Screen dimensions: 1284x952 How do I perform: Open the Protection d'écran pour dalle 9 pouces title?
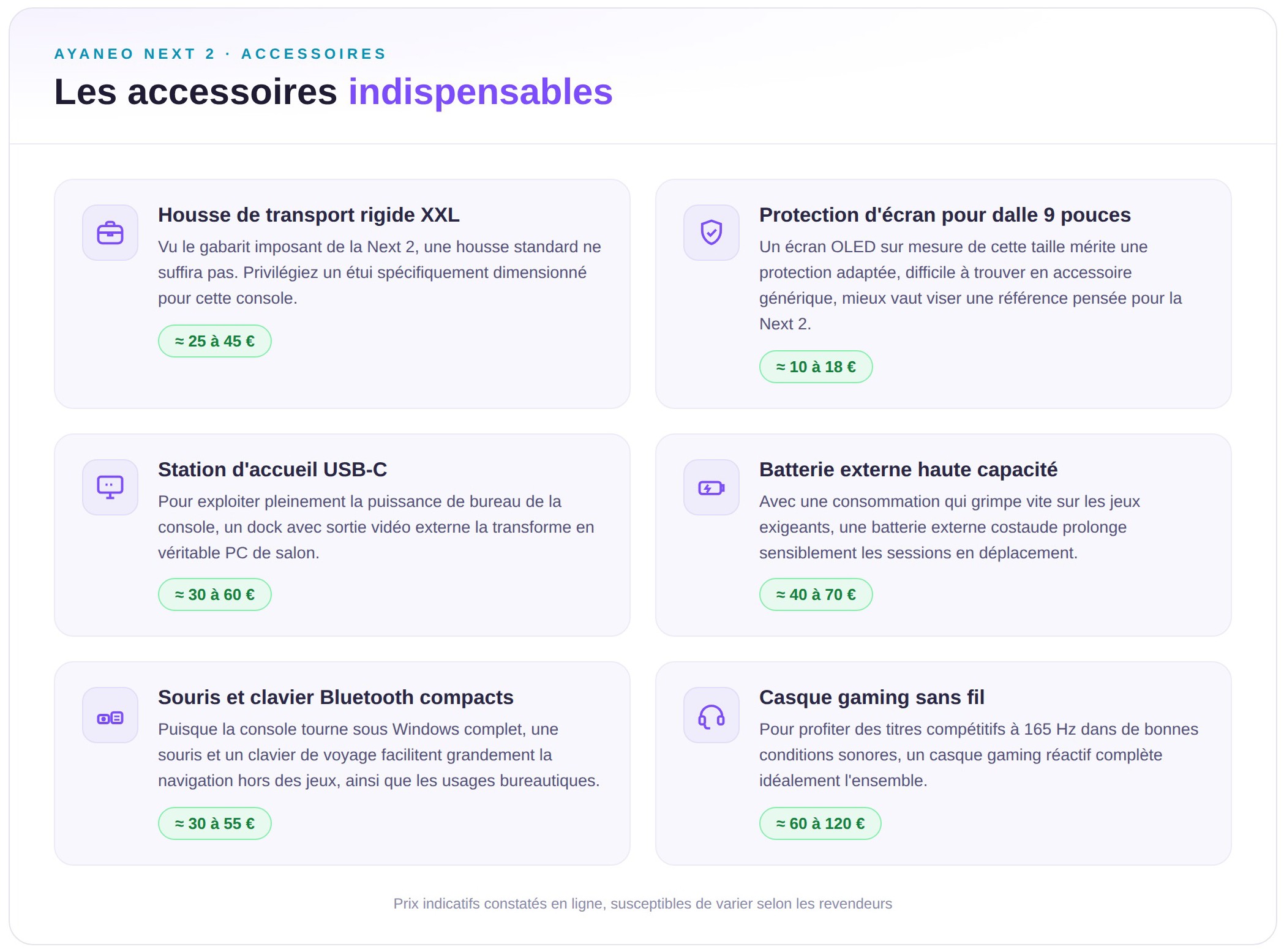pos(945,215)
